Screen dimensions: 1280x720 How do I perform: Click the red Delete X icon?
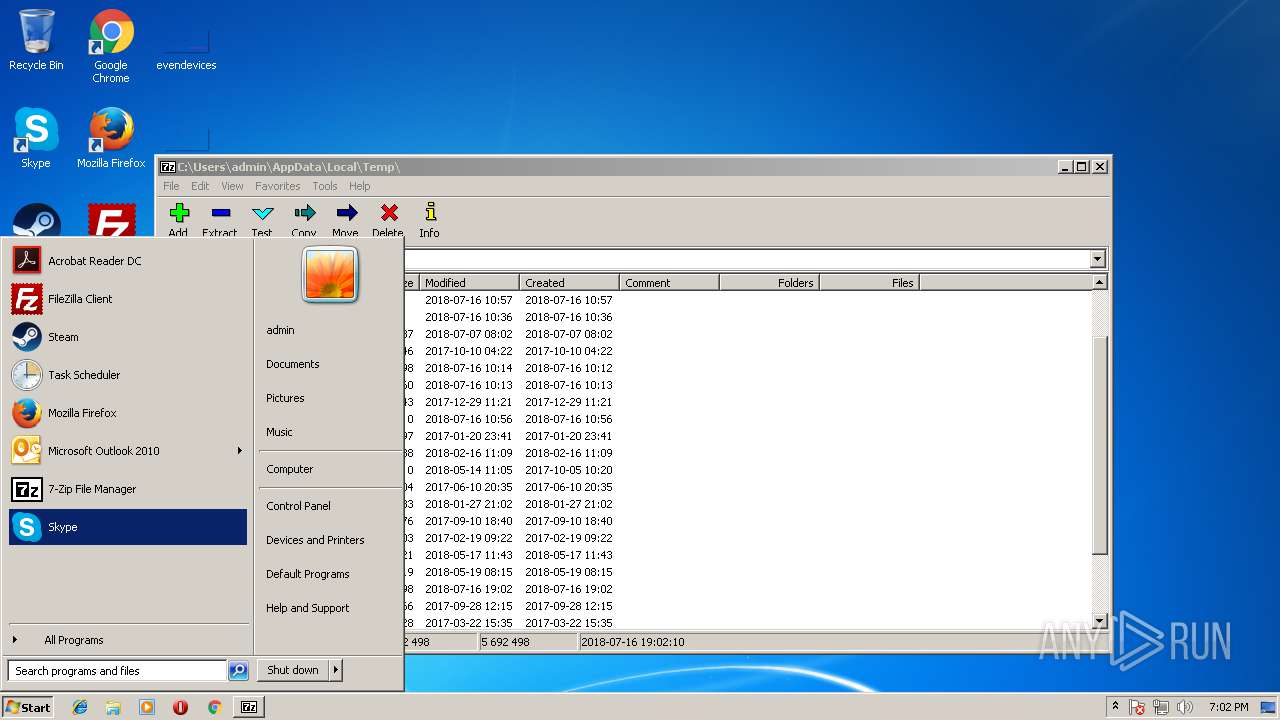[x=389, y=213]
